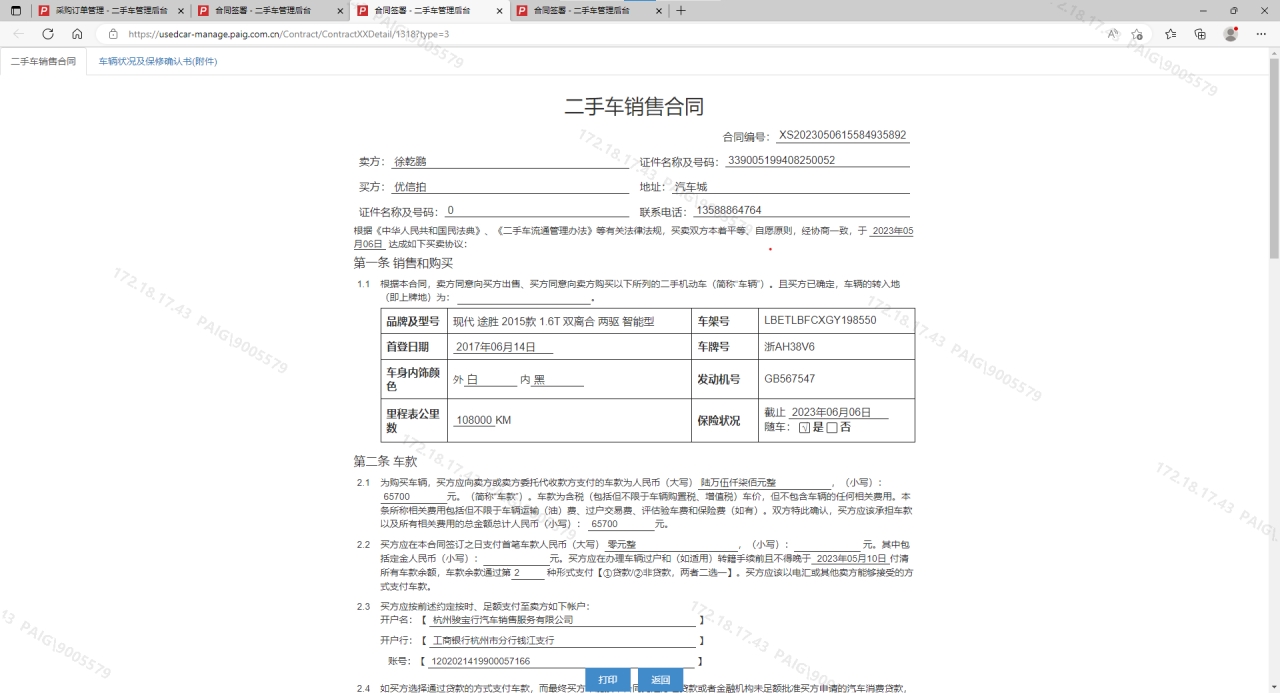Check the 随车 否 checkbox

pos(832,427)
